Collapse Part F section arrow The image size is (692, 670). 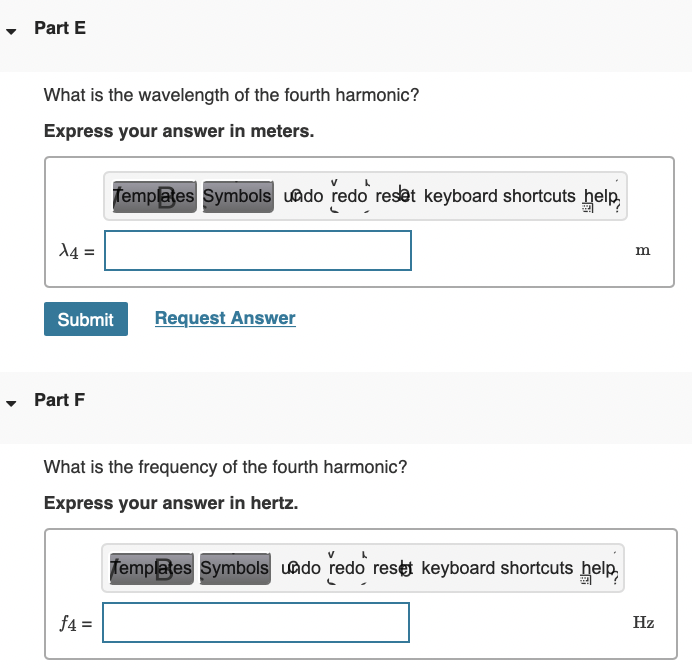click(12, 402)
